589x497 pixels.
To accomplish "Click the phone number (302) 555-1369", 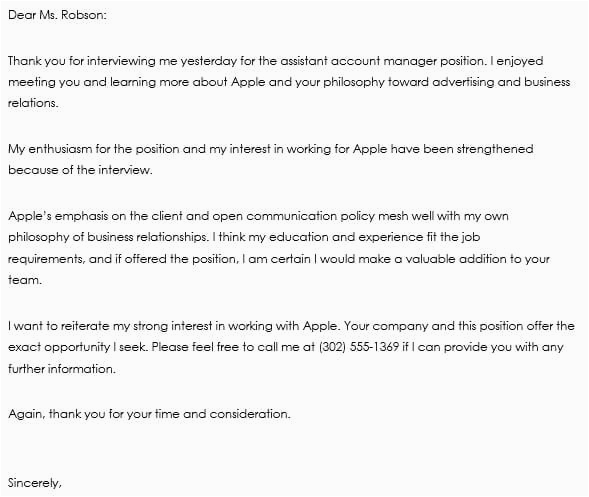I will (359, 347).
